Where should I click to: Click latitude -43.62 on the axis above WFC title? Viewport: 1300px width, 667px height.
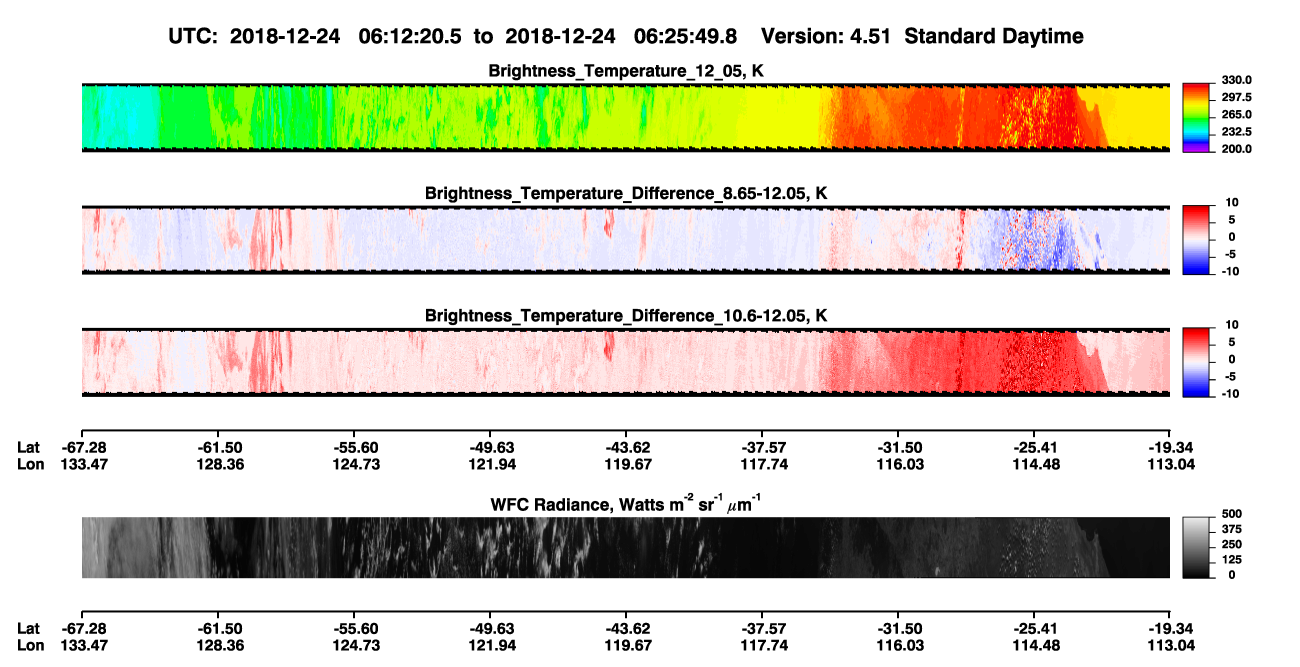625,448
